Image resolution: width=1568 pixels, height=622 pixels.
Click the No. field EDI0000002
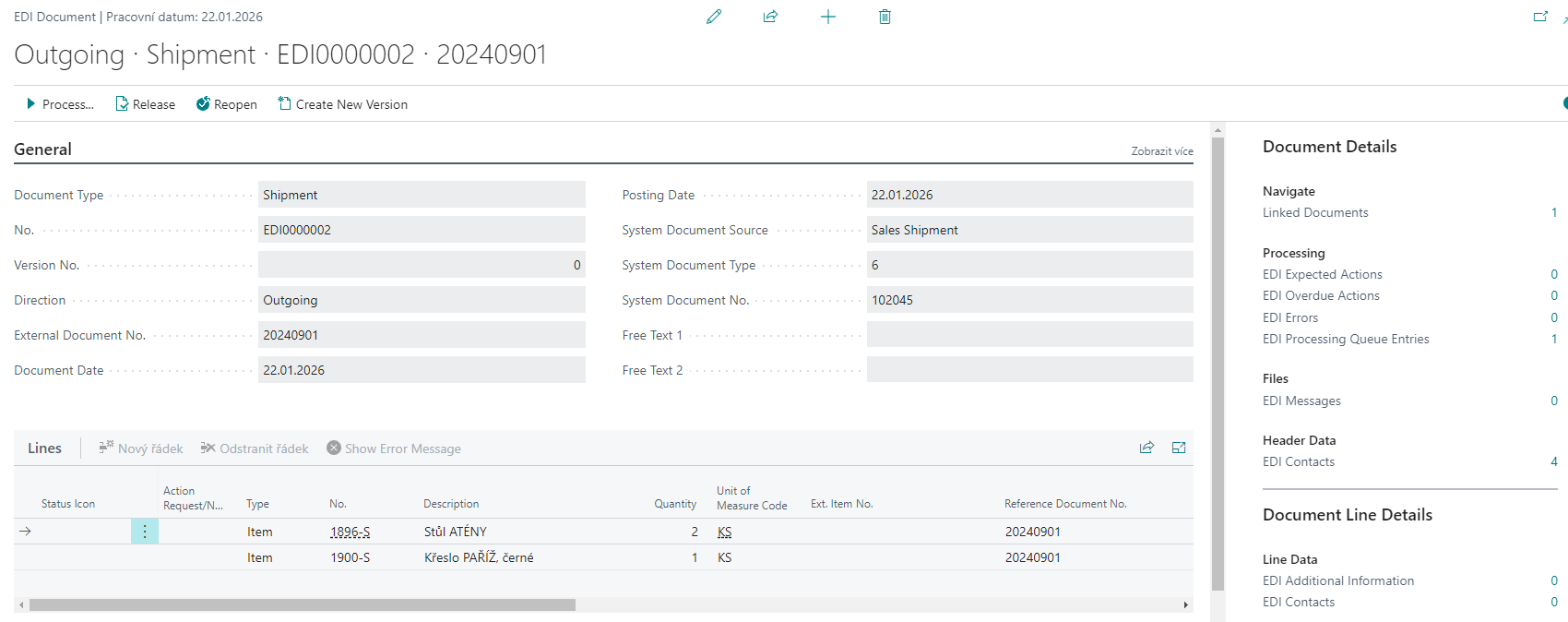(422, 230)
